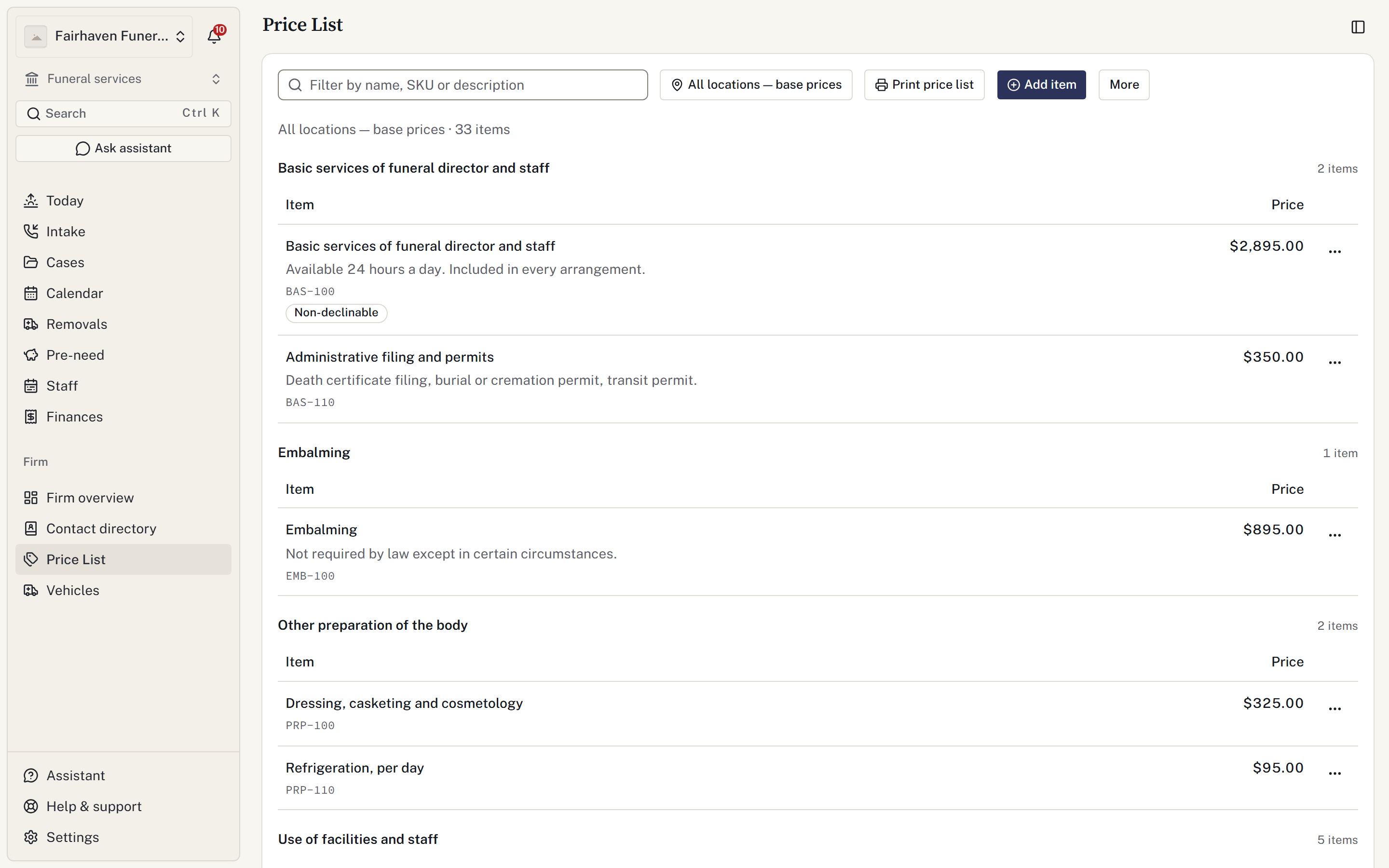Open the notifications bell
Image resolution: width=1389 pixels, height=868 pixels.
[214, 36]
